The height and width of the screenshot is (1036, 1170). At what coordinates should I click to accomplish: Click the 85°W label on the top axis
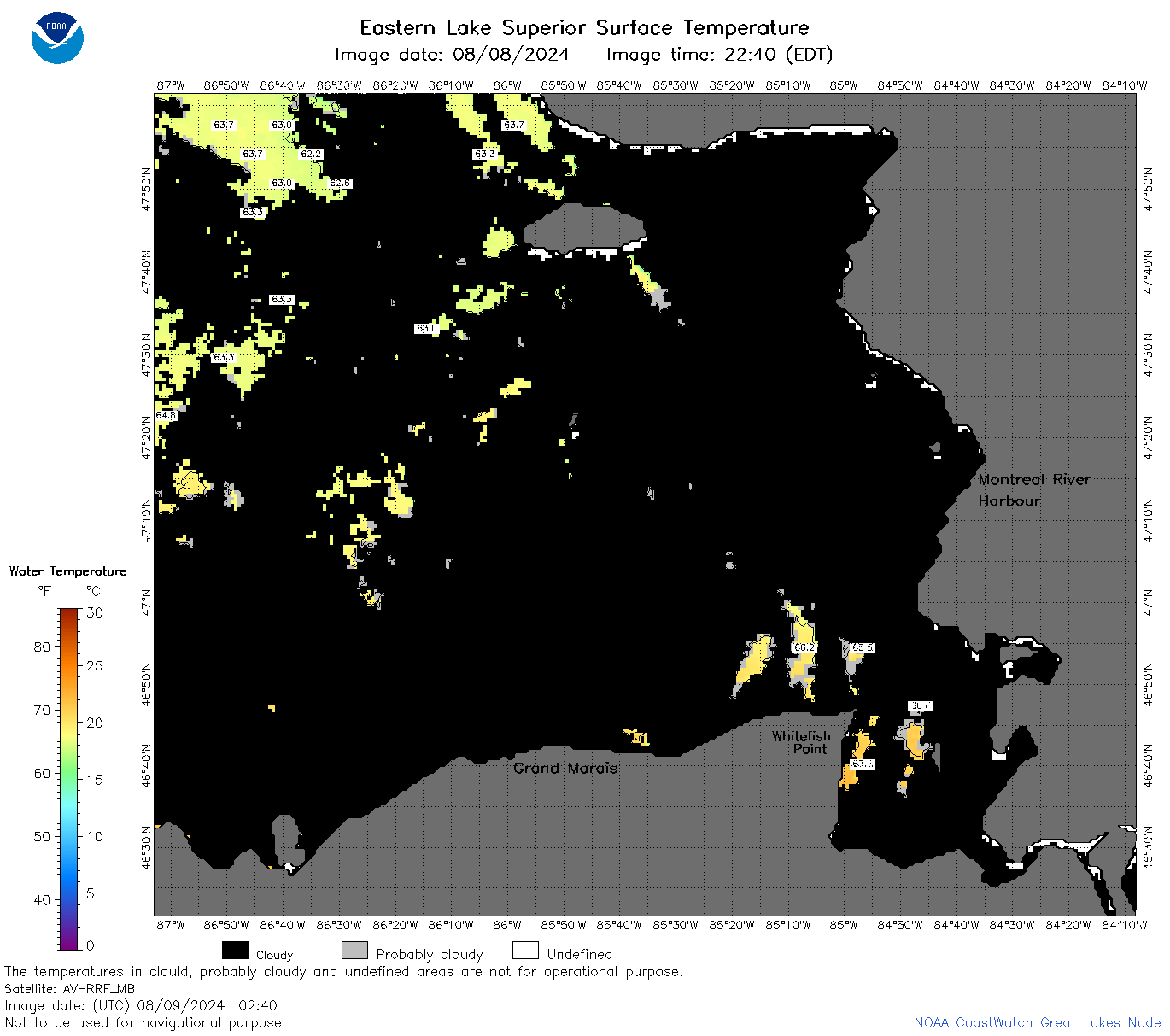tap(844, 85)
